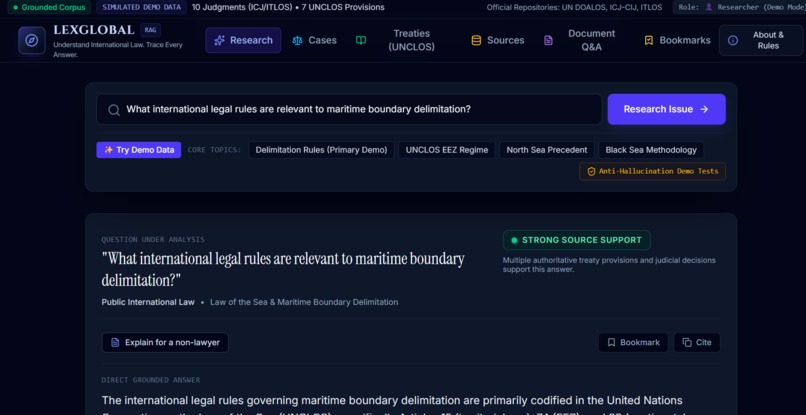Click the document icon in Explain button
Viewport: 806px width, 415px height.
115,342
